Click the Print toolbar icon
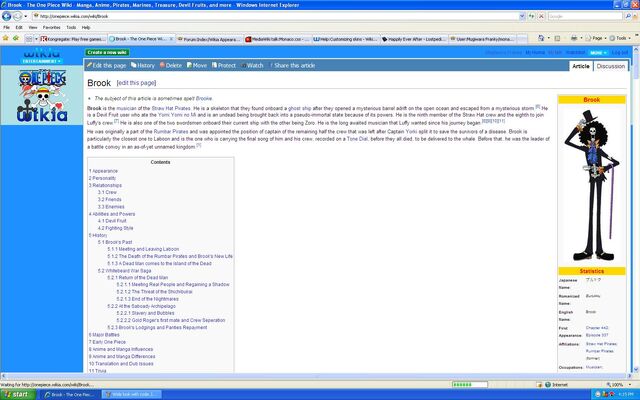 (574, 38)
